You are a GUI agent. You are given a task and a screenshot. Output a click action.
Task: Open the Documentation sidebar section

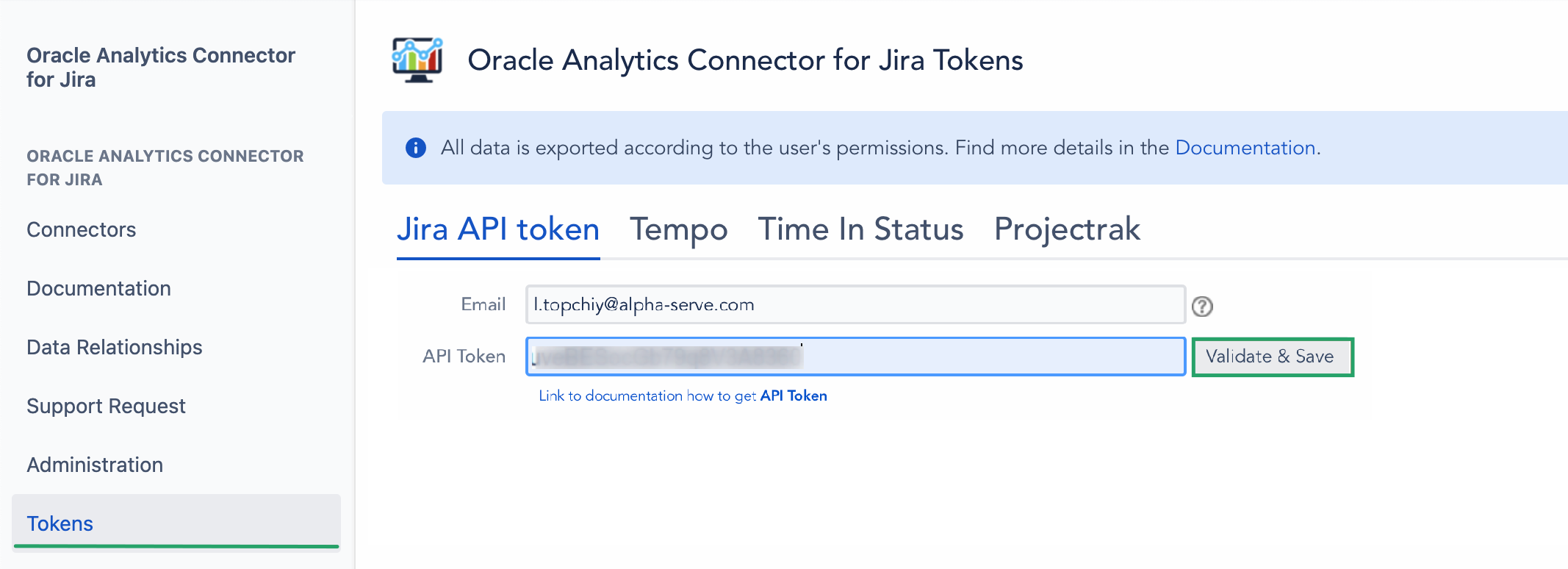click(x=98, y=287)
